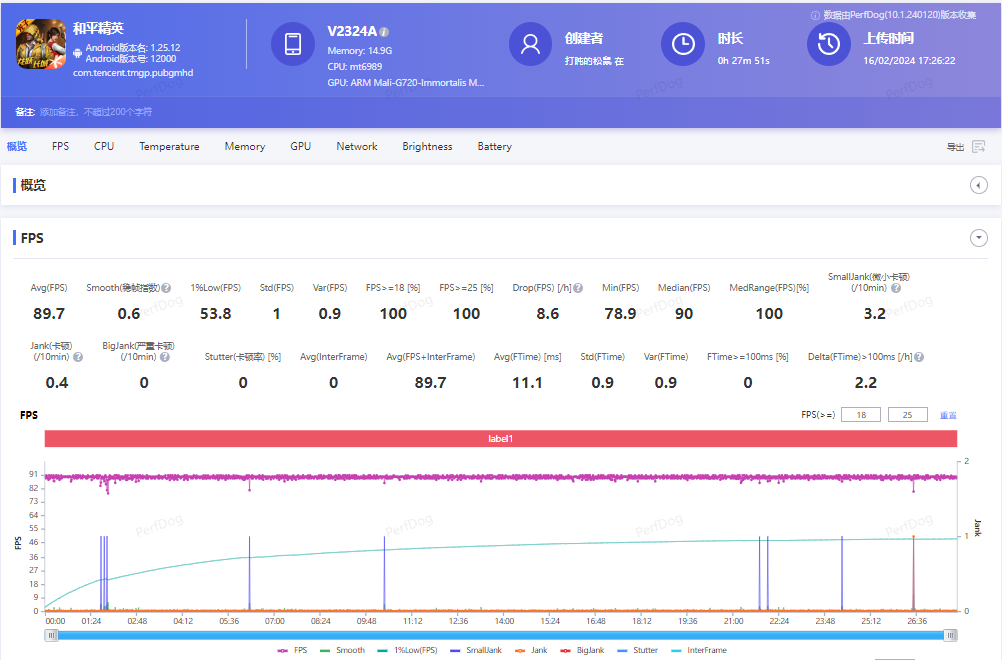Screen dimensions: 1002x660
Task: Click the help icon beside Delta(FTime)>100ms
Action: 918,357
